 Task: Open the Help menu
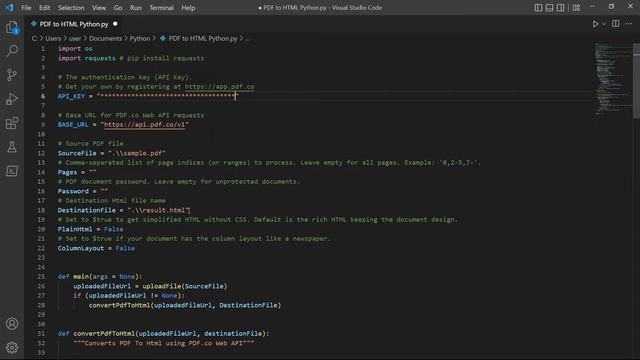tap(188, 7)
